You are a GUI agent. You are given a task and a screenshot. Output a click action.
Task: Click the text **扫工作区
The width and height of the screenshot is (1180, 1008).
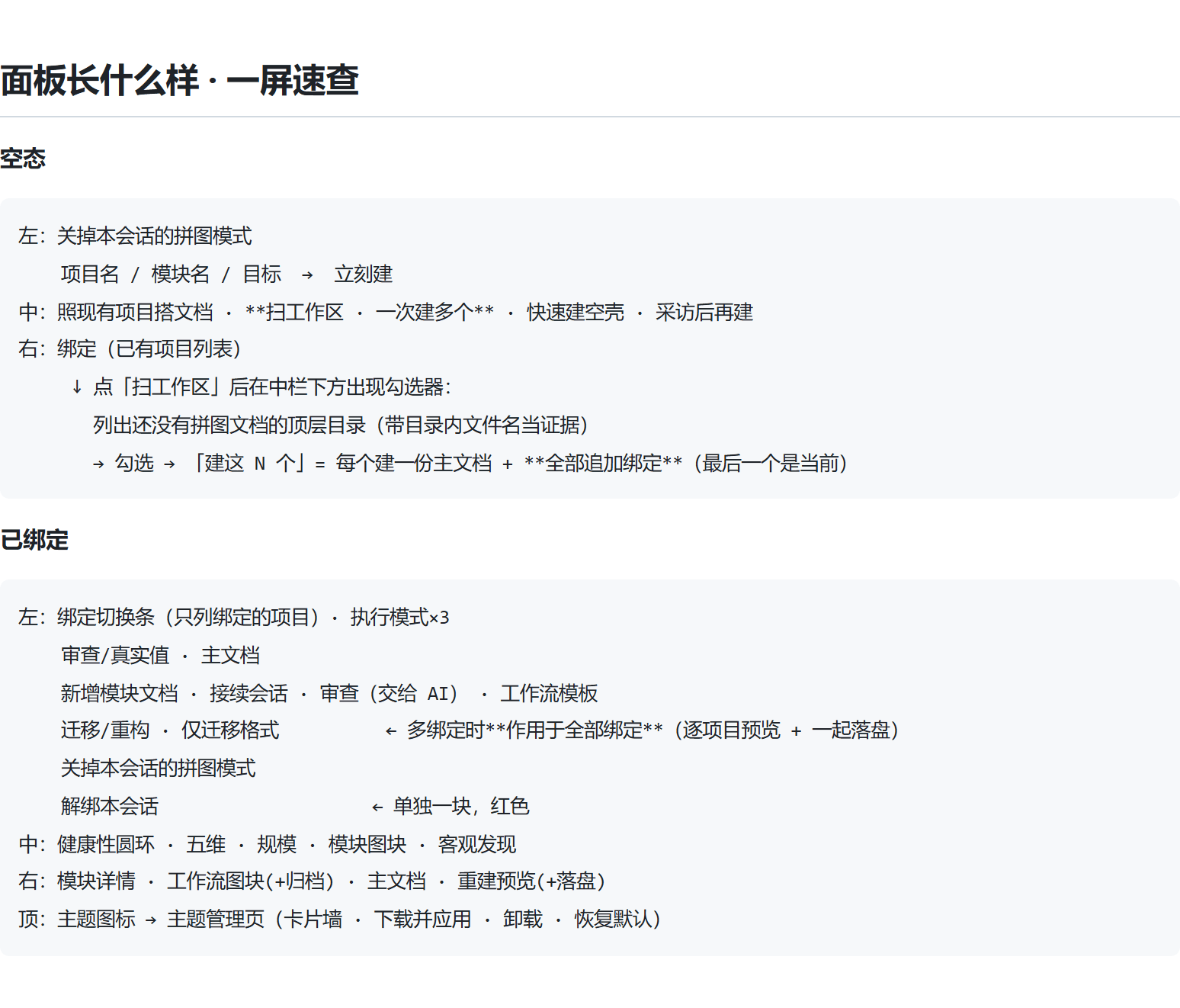pyautogui.click(x=294, y=312)
